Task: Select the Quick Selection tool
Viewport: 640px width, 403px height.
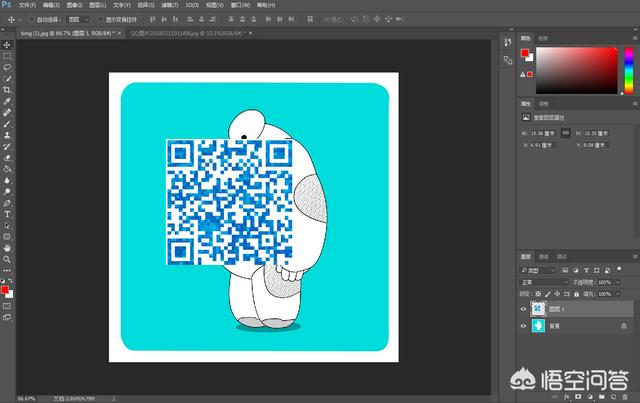Action: tap(7, 79)
